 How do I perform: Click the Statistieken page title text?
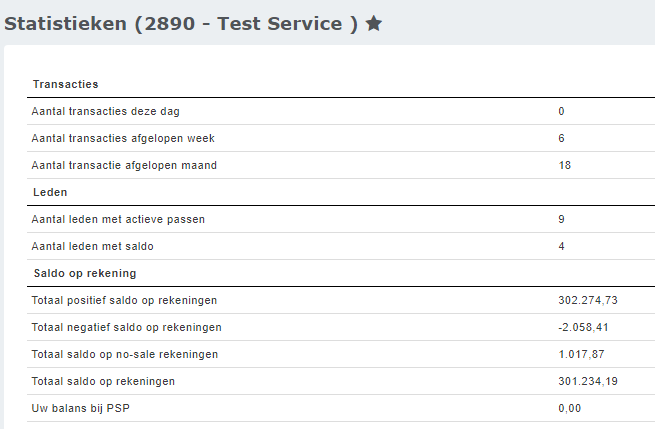coord(180,23)
